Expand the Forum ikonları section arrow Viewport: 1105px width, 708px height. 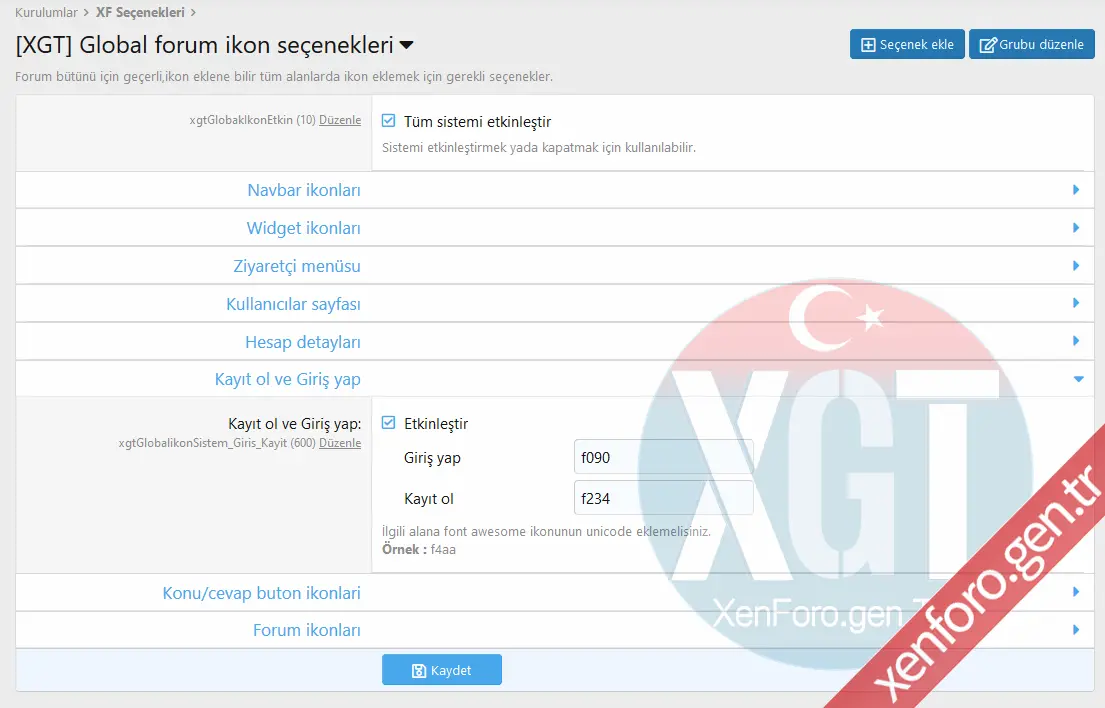[x=1076, y=629]
